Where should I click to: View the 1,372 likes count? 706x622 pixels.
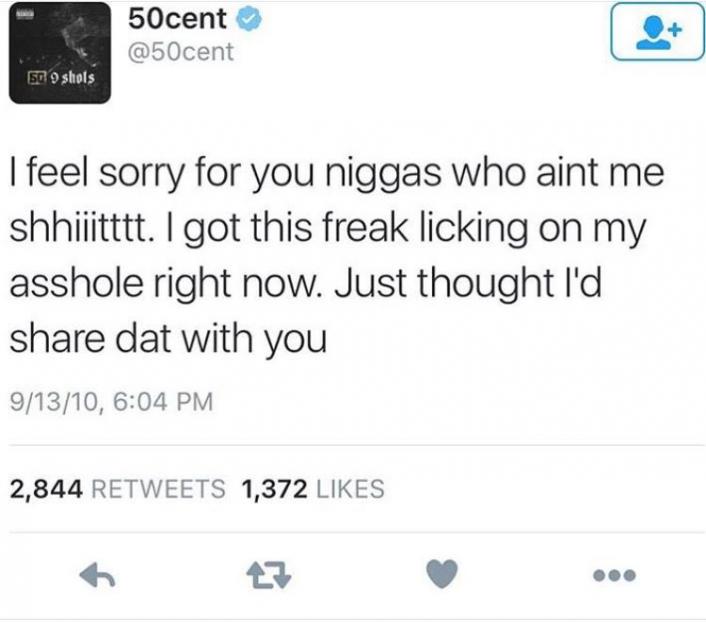click(275, 489)
